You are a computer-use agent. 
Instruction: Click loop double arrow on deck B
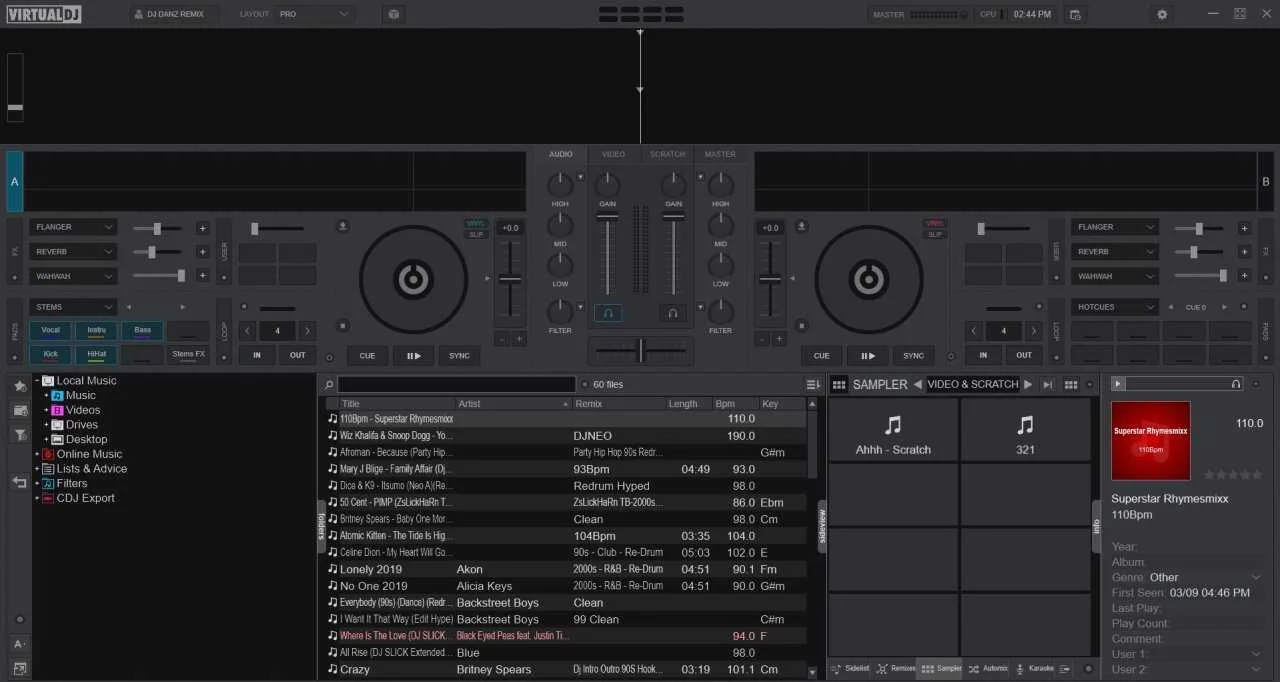(x=1036, y=330)
